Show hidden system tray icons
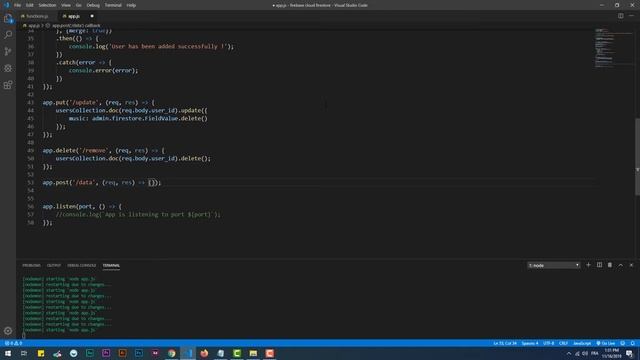Screen dimensions: 640x360 (x=569, y=353)
